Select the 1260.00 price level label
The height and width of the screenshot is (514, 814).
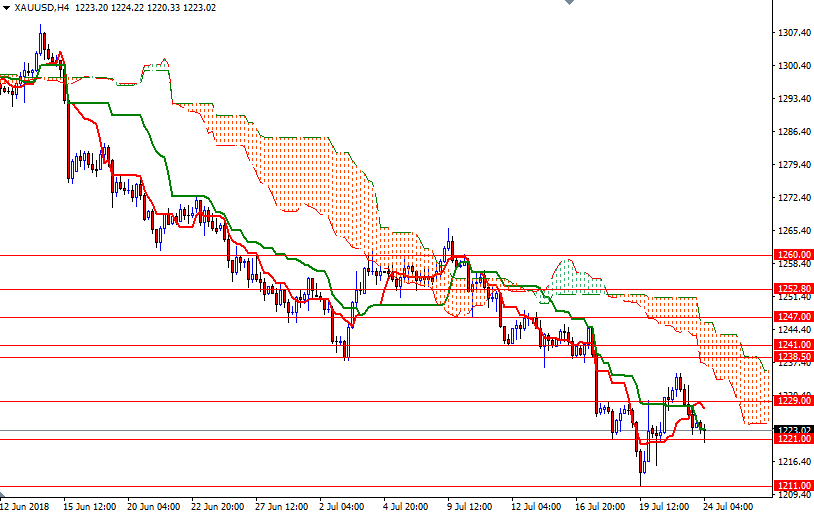pyautogui.click(x=794, y=255)
